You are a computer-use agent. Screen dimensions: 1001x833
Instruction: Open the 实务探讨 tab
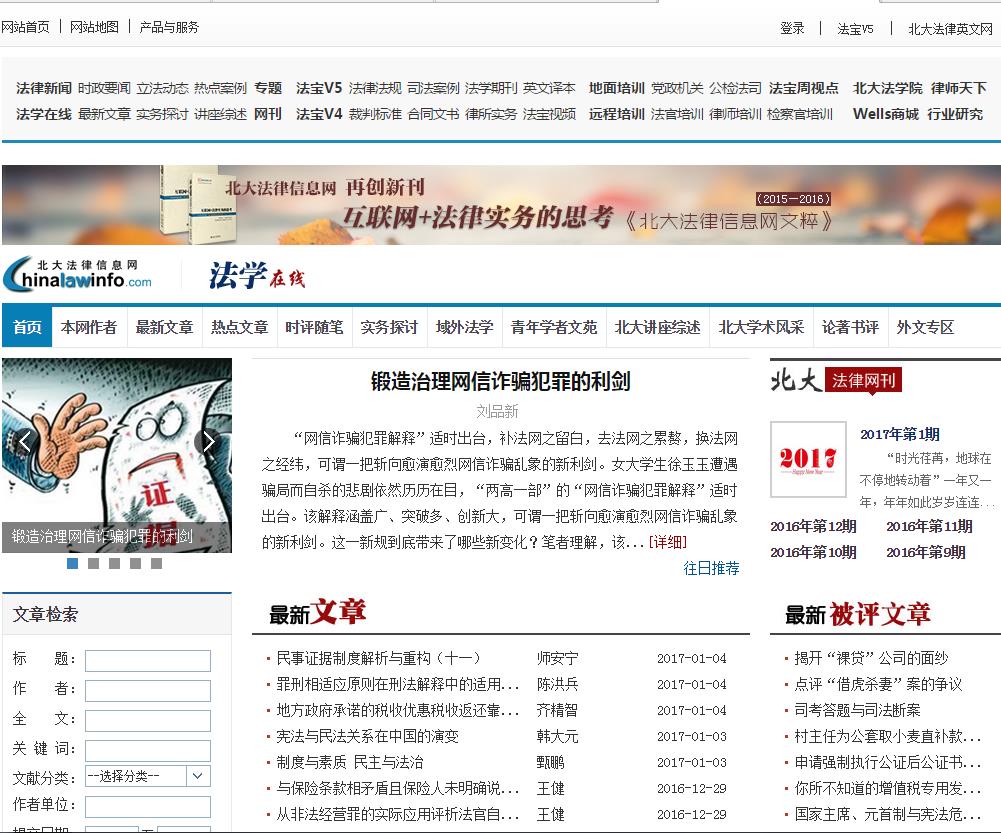389,327
